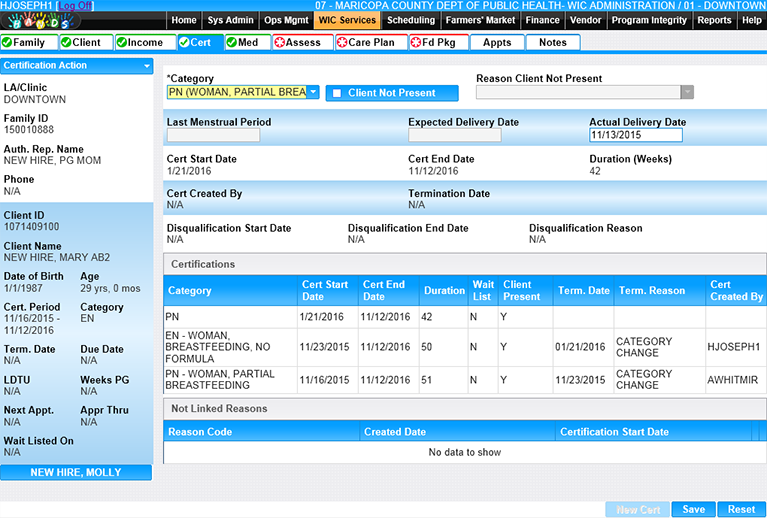Switch to the Appts tab
767x518 pixels.
(497, 43)
